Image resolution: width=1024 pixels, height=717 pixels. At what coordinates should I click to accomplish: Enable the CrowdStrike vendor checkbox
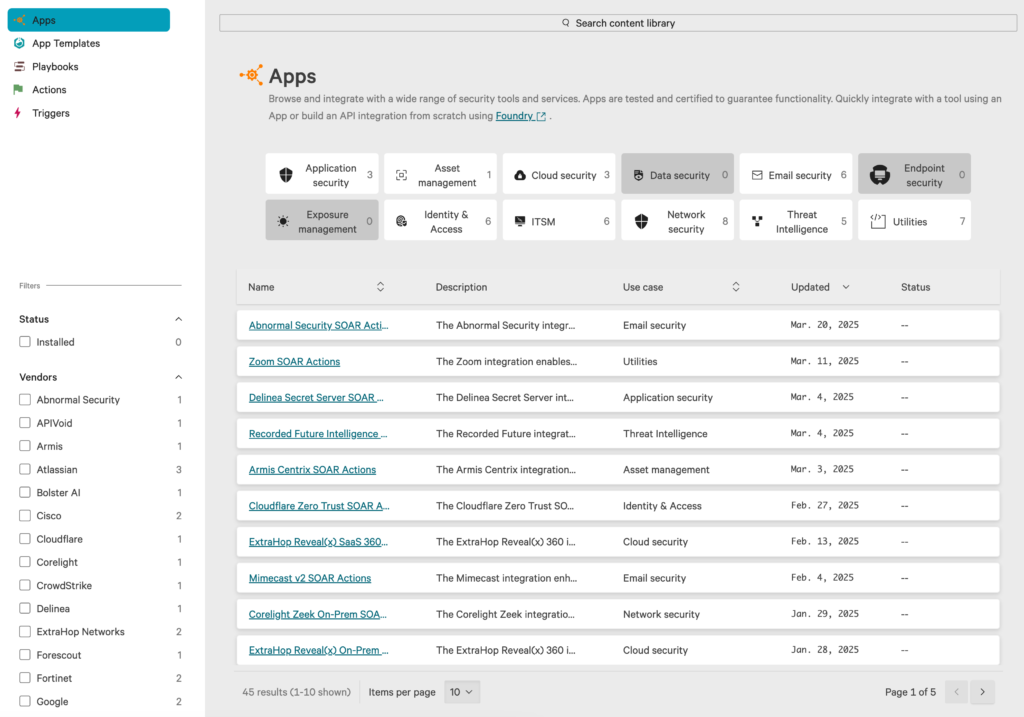(x=25, y=585)
